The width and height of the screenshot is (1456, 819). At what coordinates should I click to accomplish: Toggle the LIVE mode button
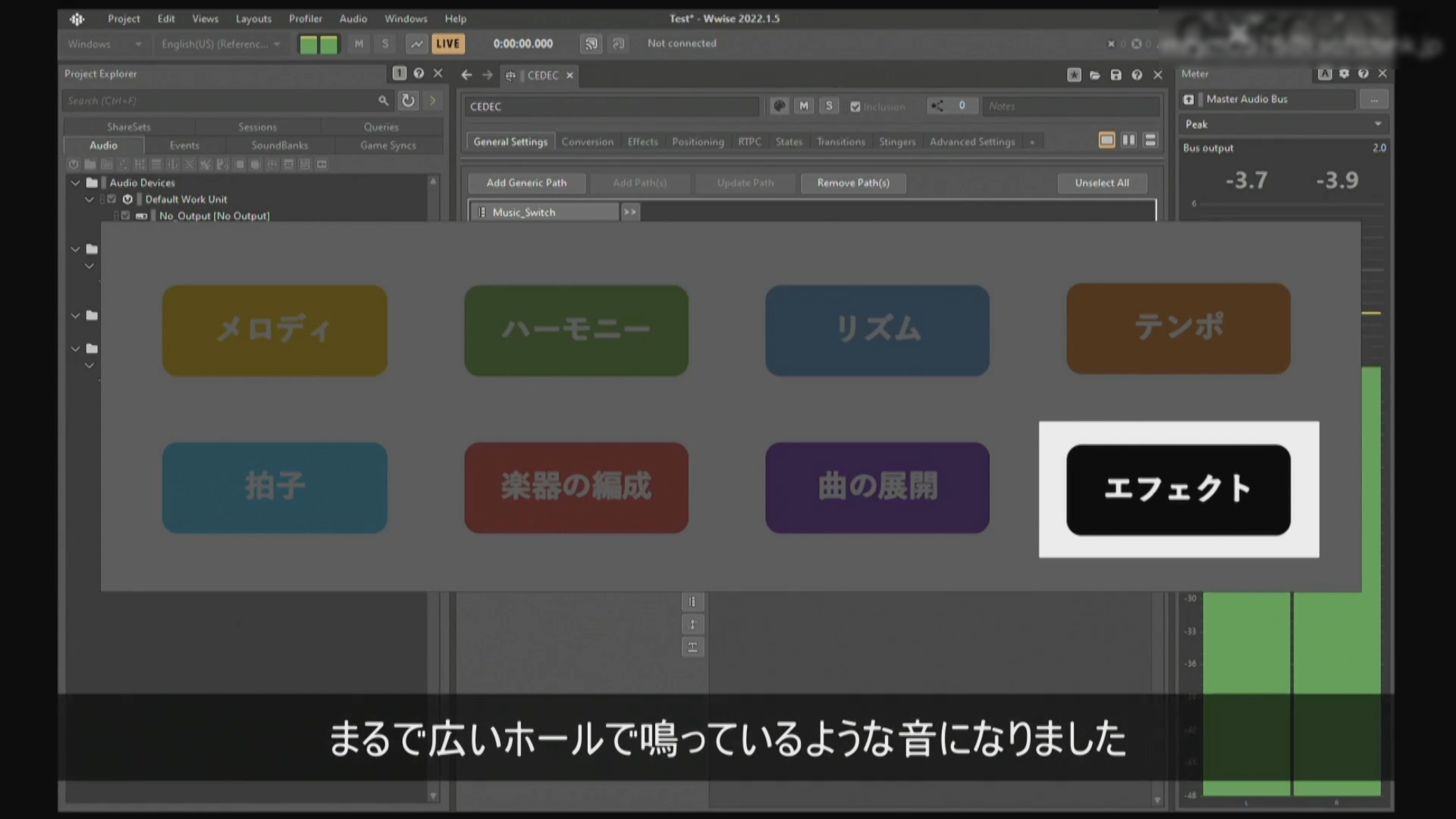pos(447,44)
